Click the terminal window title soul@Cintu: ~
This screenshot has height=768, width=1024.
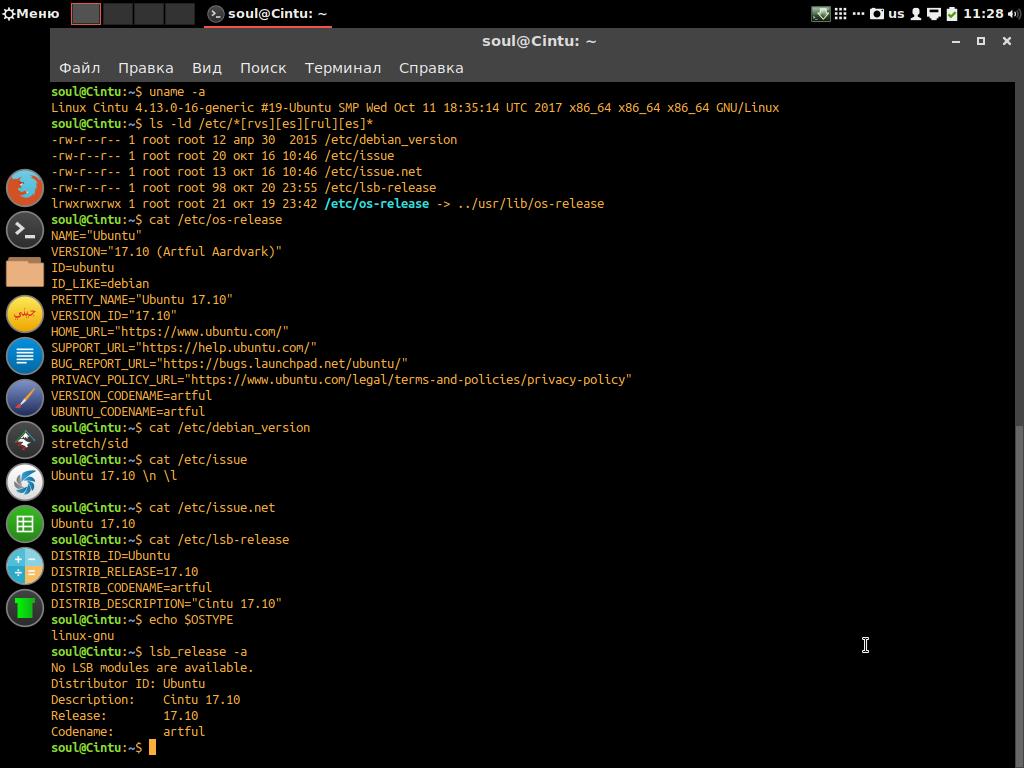539,41
